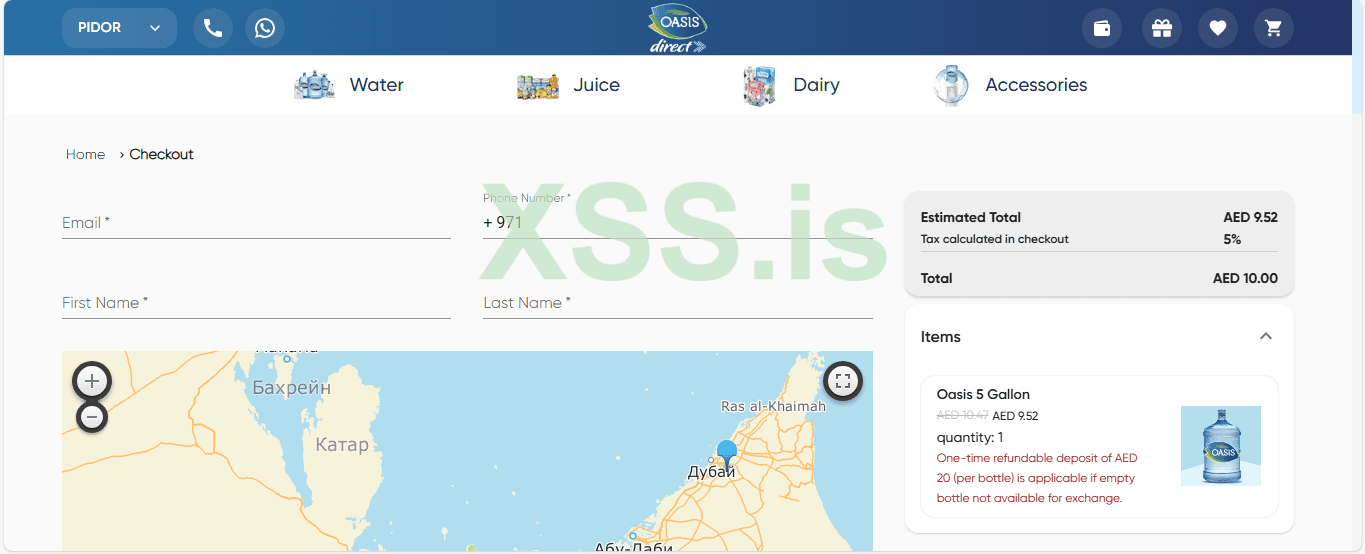This screenshot has width=1365, height=554.
Task: Click the refundable deposit notice text
Action: [1037, 478]
